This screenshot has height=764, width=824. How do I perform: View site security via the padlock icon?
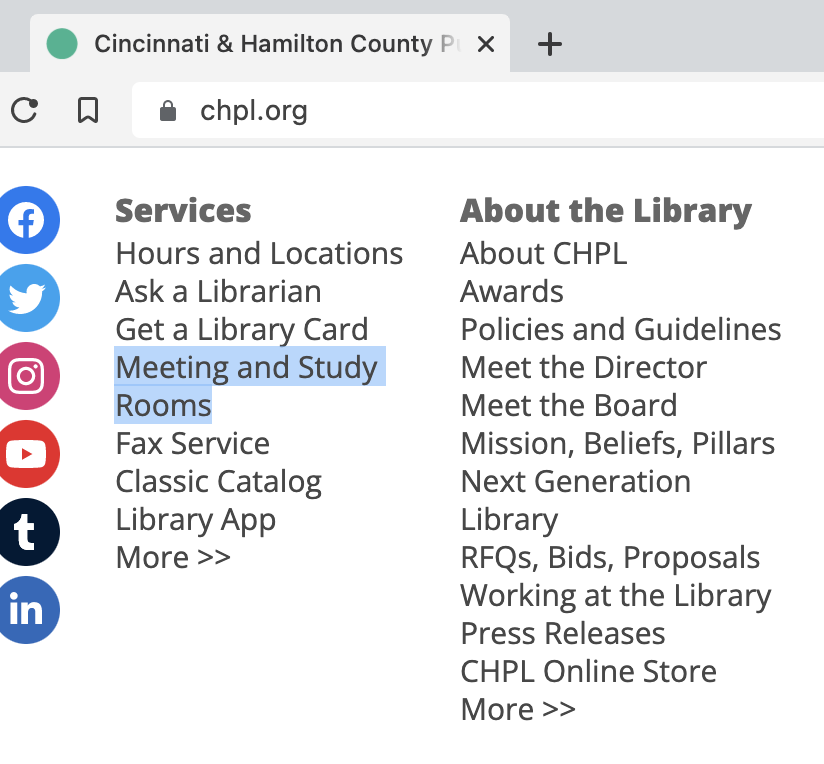click(x=166, y=110)
